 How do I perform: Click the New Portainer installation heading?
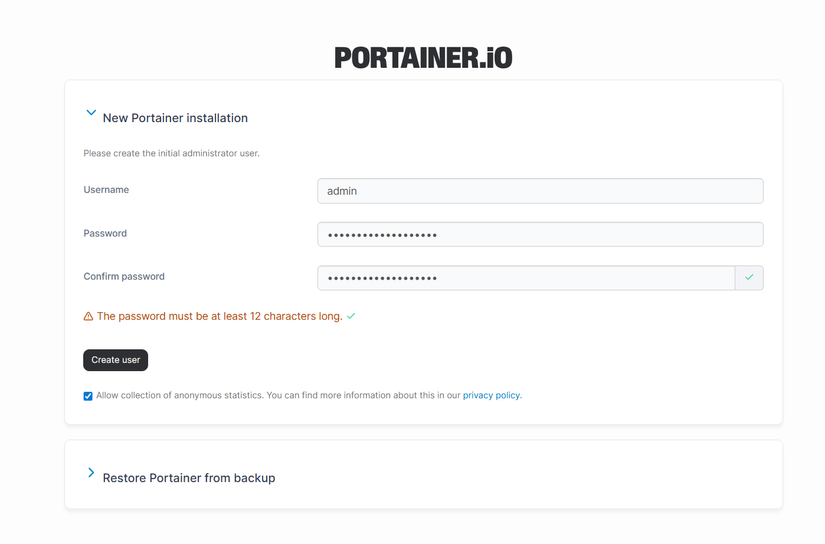tap(175, 118)
